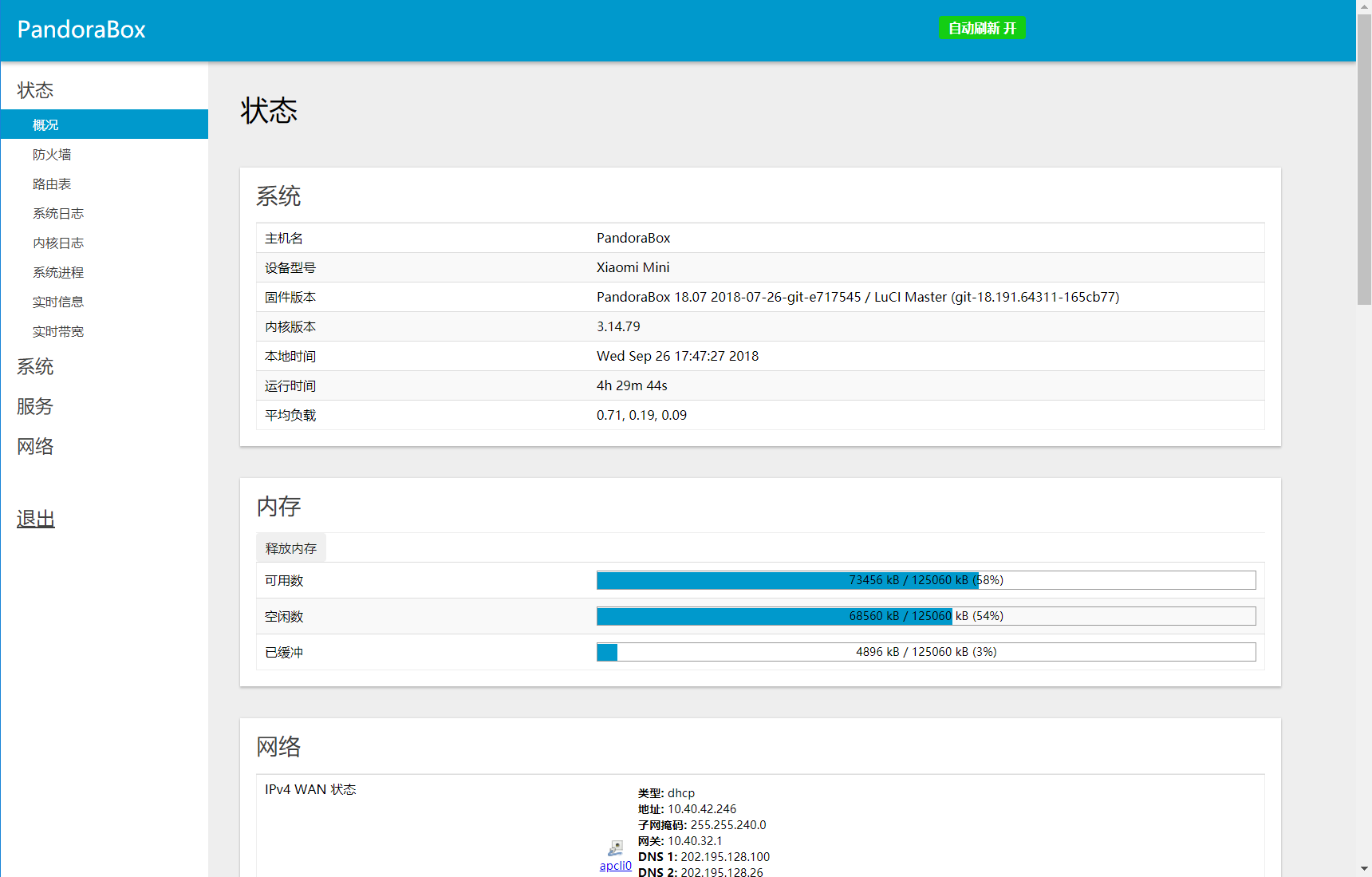Click the 可用数 memory progress bar
The width and height of the screenshot is (1372, 877).
[925, 580]
